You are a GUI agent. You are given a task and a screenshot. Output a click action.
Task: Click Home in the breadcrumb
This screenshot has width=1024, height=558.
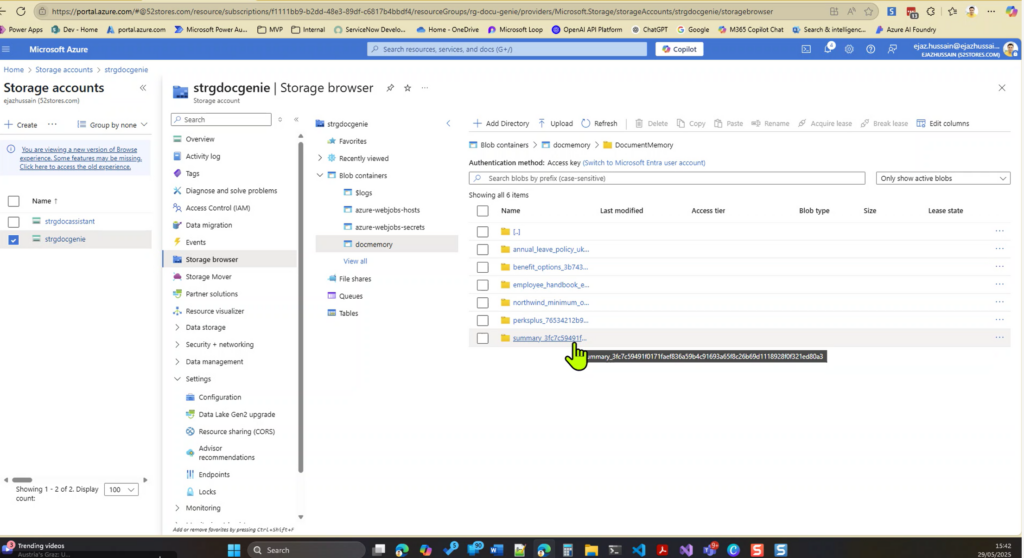coord(13,69)
